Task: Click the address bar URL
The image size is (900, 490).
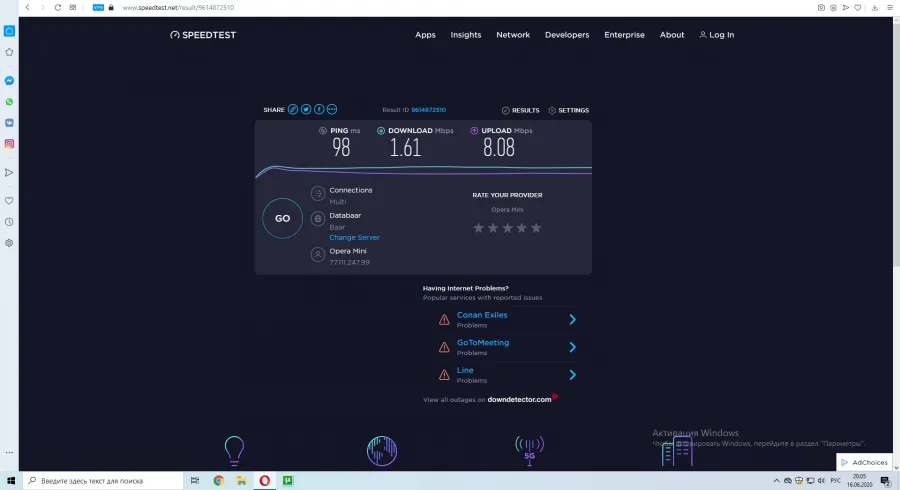Action: [x=178, y=7]
